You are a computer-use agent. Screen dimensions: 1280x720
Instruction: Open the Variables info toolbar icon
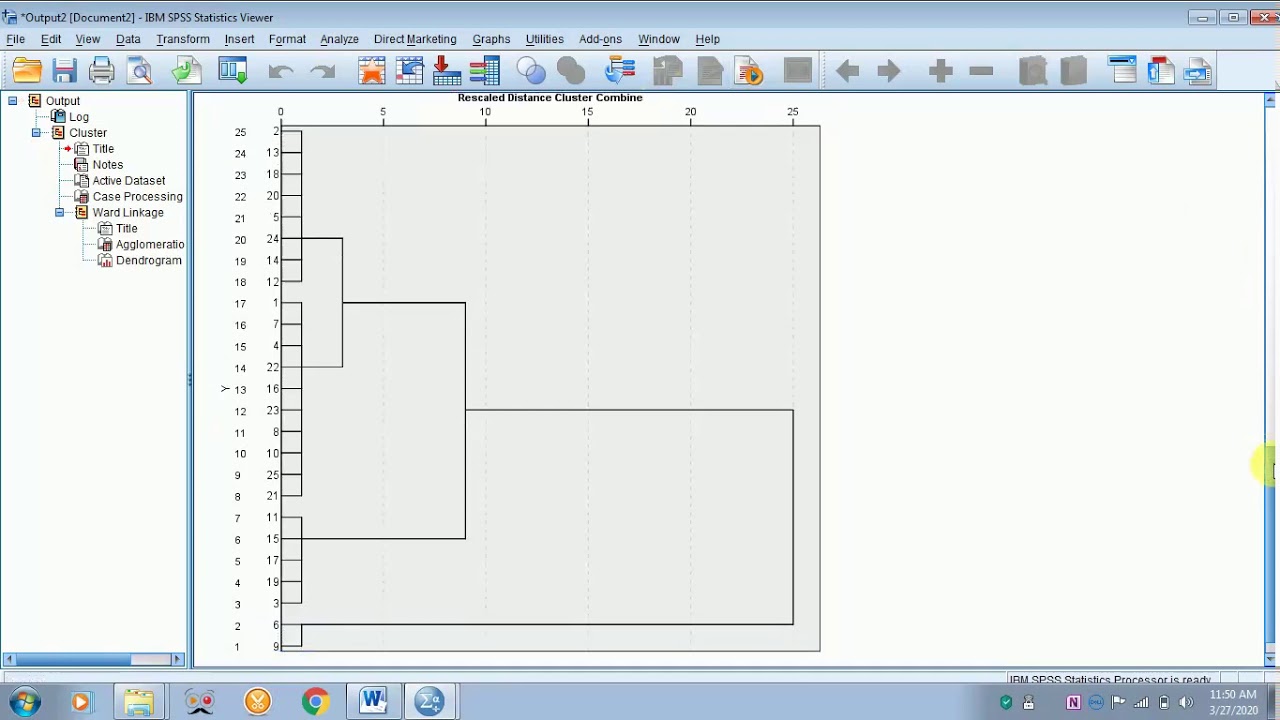pyautogui.click(x=484, y=71)
